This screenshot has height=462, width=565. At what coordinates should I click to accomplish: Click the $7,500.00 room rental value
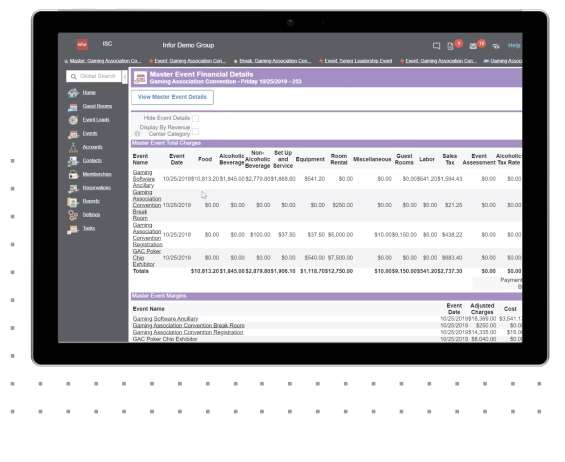340,258
